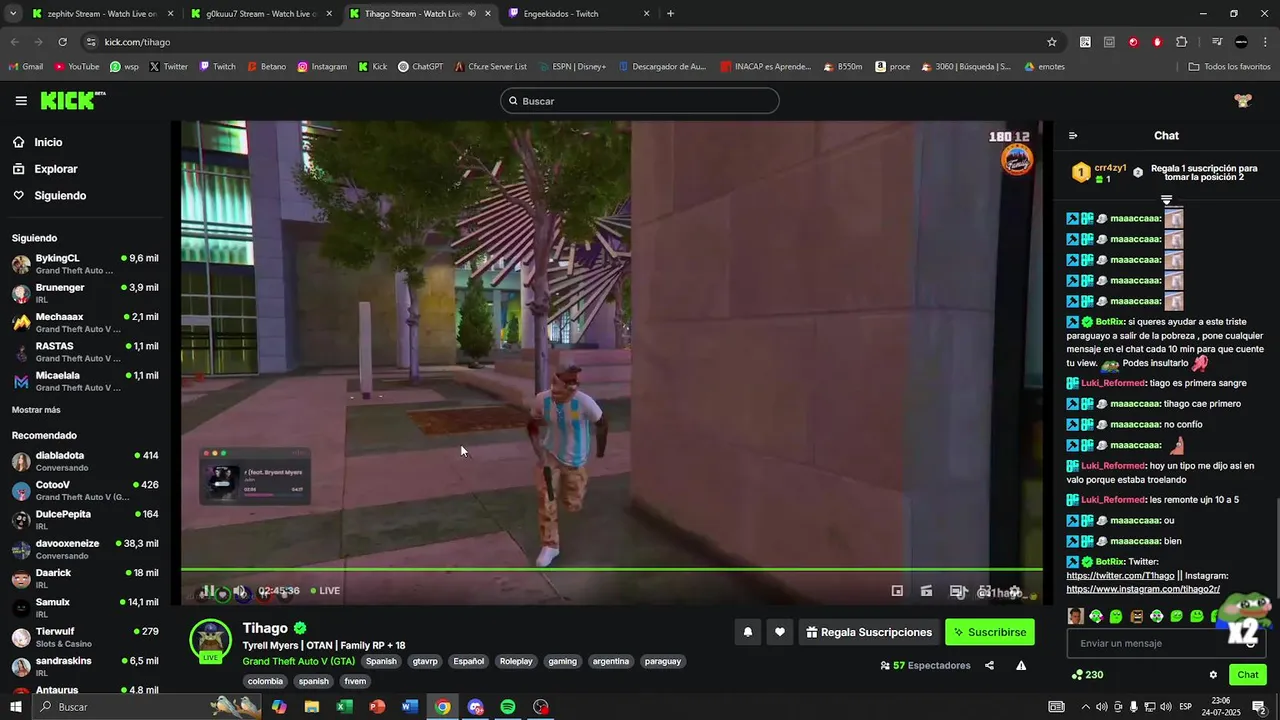1280x720 pixels.
Task: Select the paraguay tag
Action: click(x=662, y=661)
